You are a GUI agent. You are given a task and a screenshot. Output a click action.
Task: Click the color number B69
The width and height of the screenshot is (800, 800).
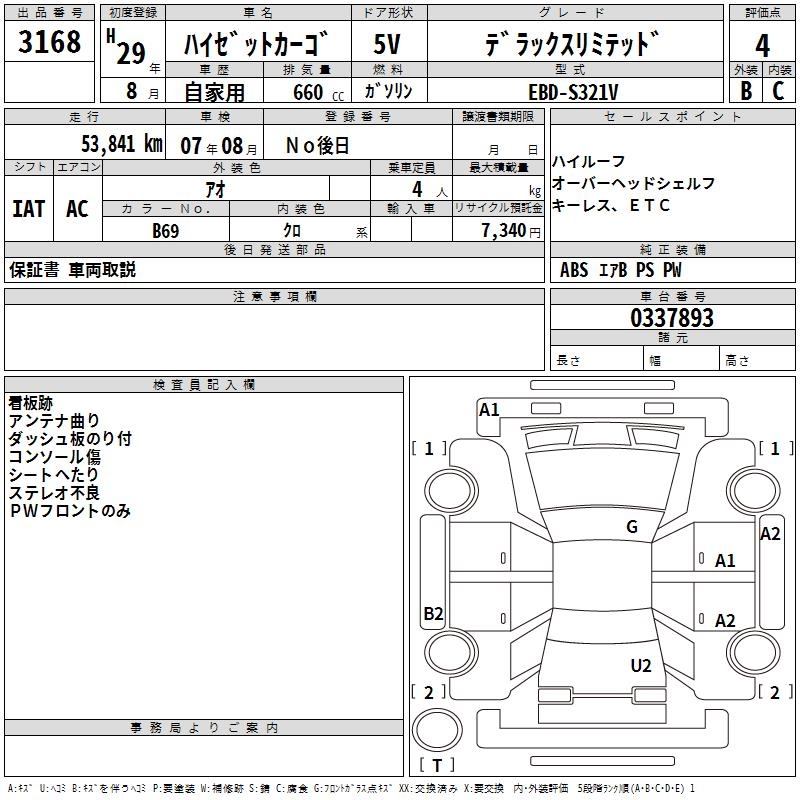[x=166, y=231]
